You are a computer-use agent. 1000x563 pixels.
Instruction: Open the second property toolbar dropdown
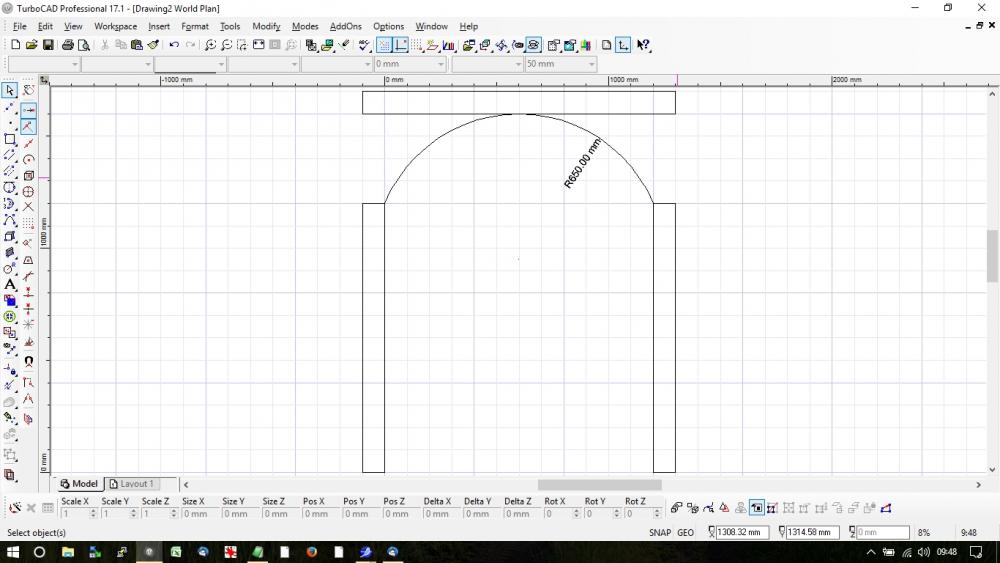149,64
